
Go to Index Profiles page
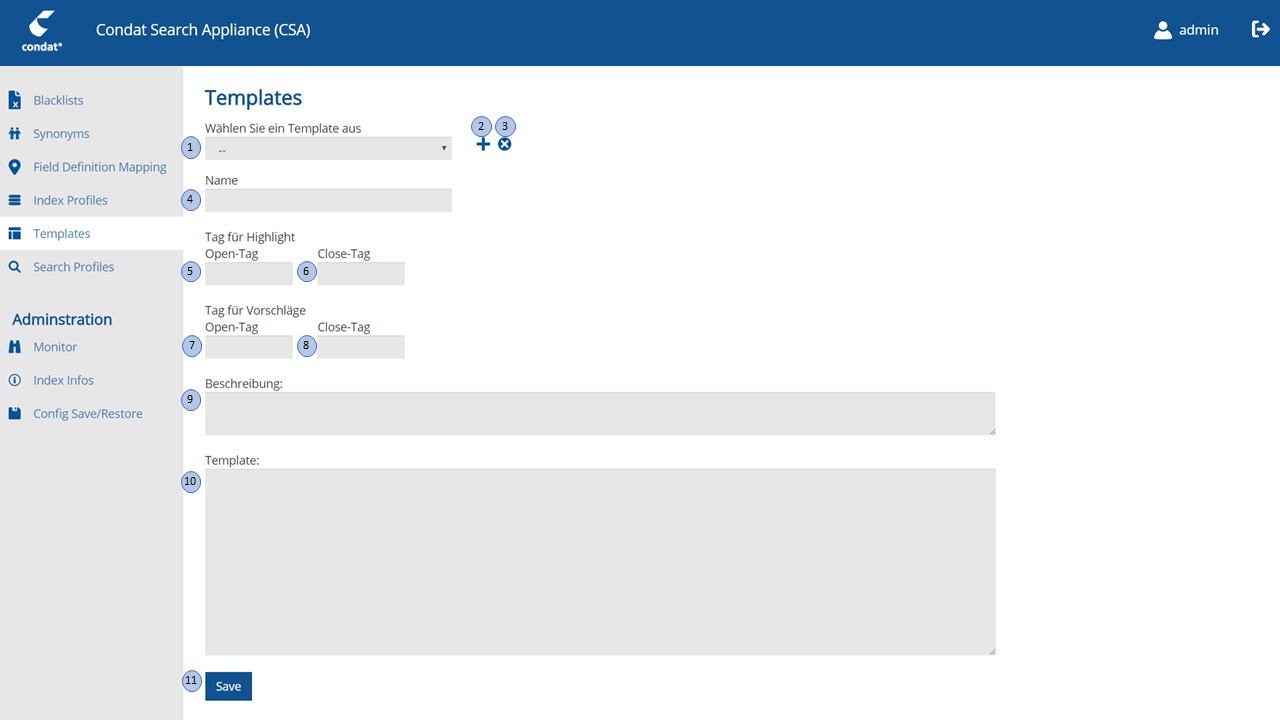(x=70, y=200)
